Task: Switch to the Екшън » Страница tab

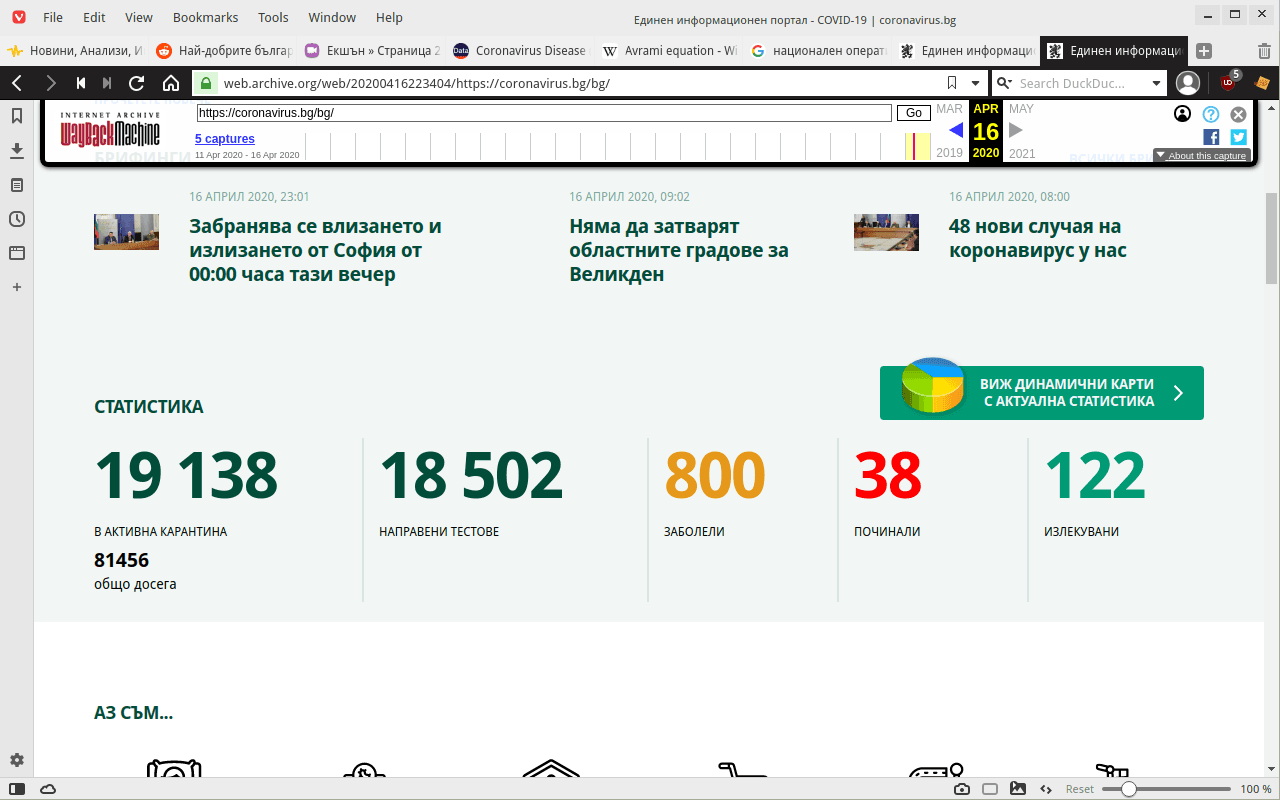Action: point(371,51)
